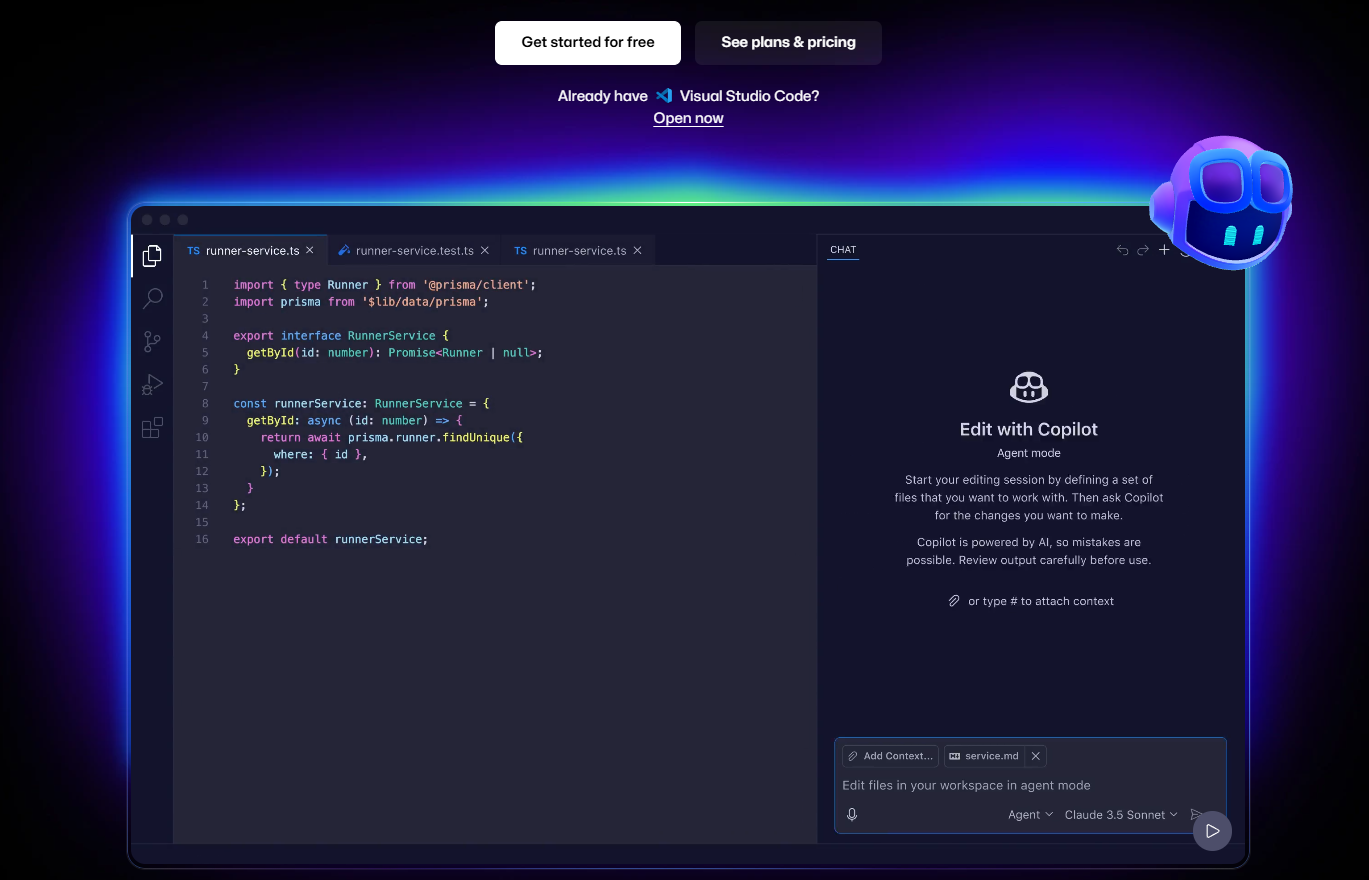The image size is (1369, 880).
Task: Focus the 'Edit files in your workspace' chat input
Action: 1030,785
